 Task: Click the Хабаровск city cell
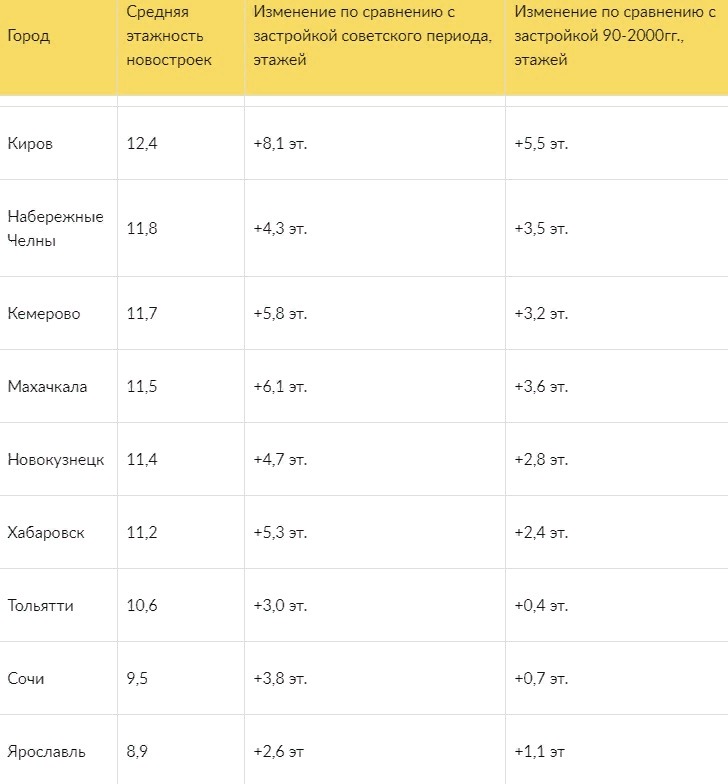[46, 532]
